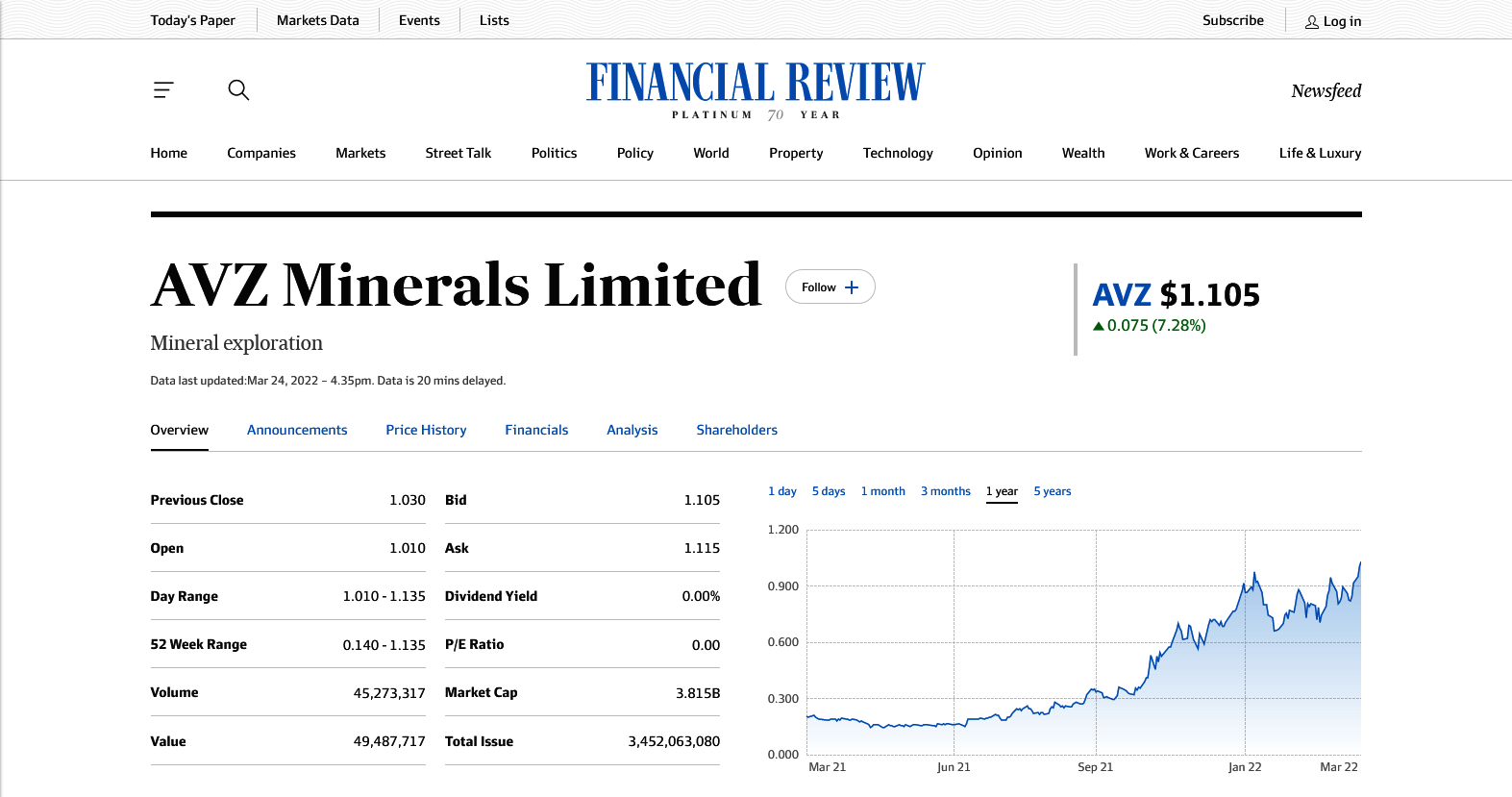
Task: Open the Analysis tab
Action: tap(632, 430)
